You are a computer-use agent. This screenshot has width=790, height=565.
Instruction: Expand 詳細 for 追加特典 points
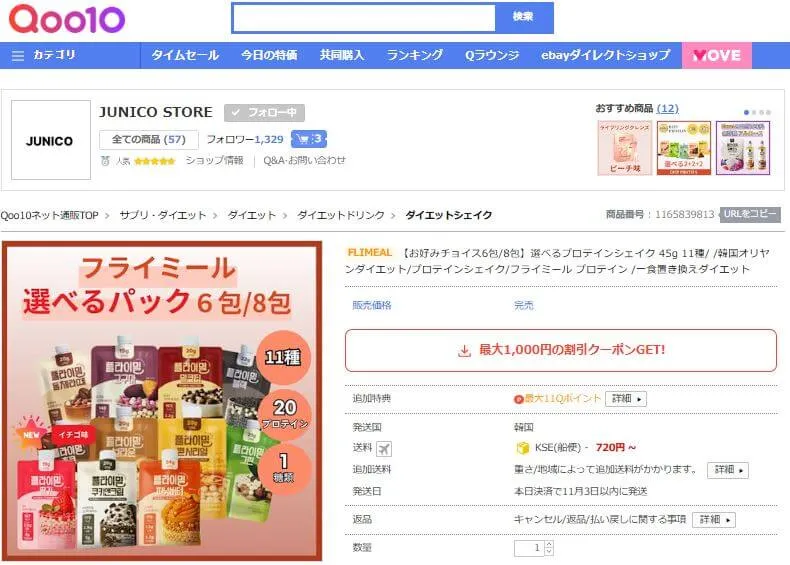click(x=626, y=399)
